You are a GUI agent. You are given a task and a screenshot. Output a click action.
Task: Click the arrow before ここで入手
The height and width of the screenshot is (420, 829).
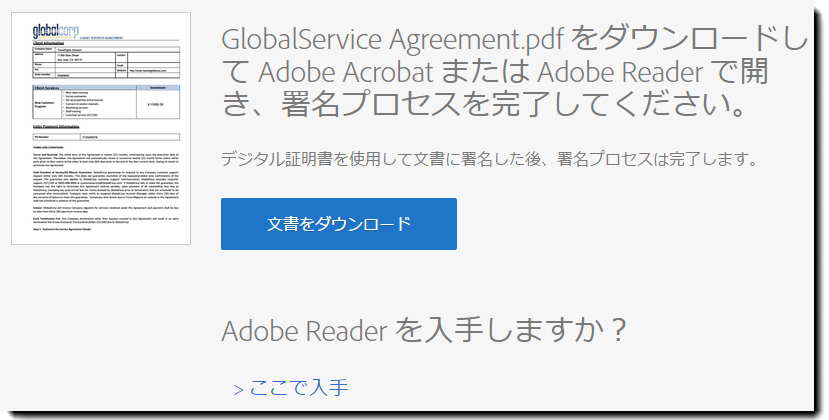tap(238, 389)
